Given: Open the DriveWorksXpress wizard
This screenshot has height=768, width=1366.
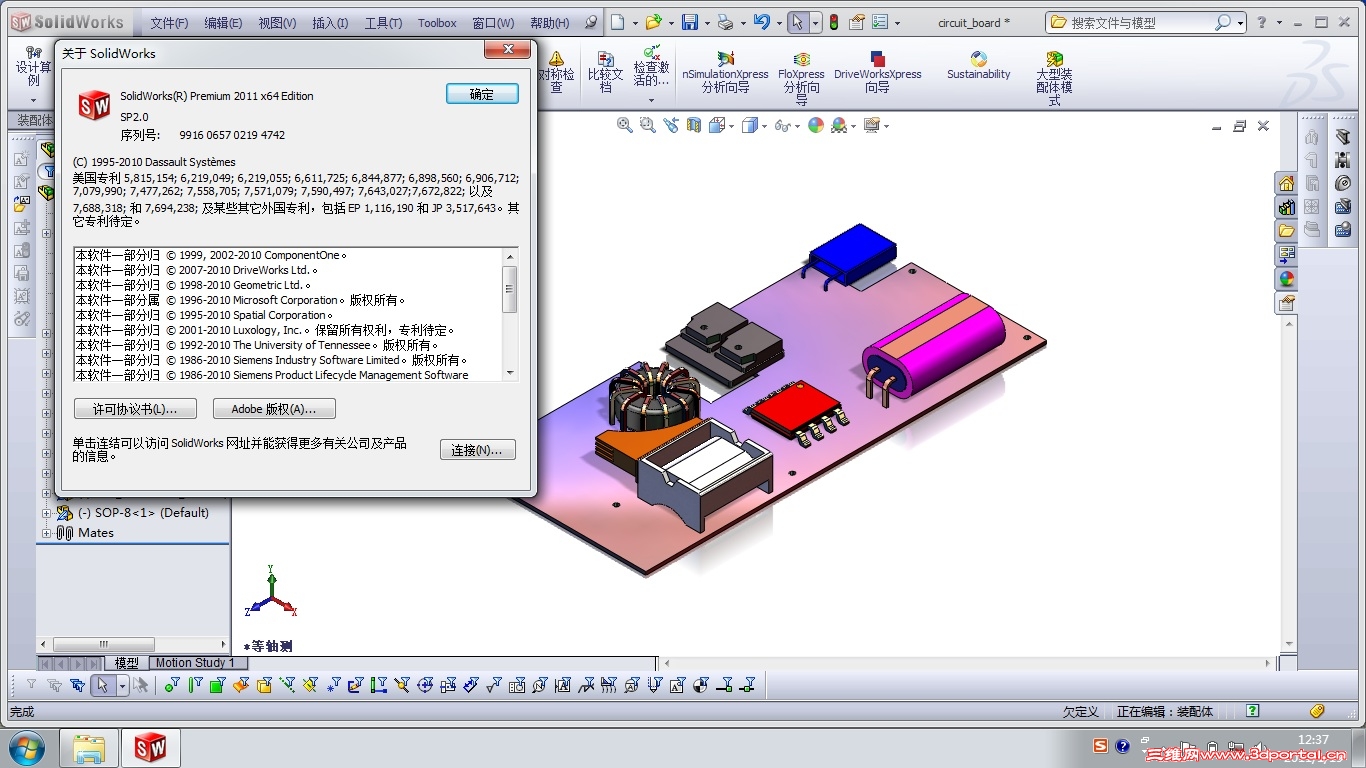Looking at the screenshot, I should [x=877, y=72].
